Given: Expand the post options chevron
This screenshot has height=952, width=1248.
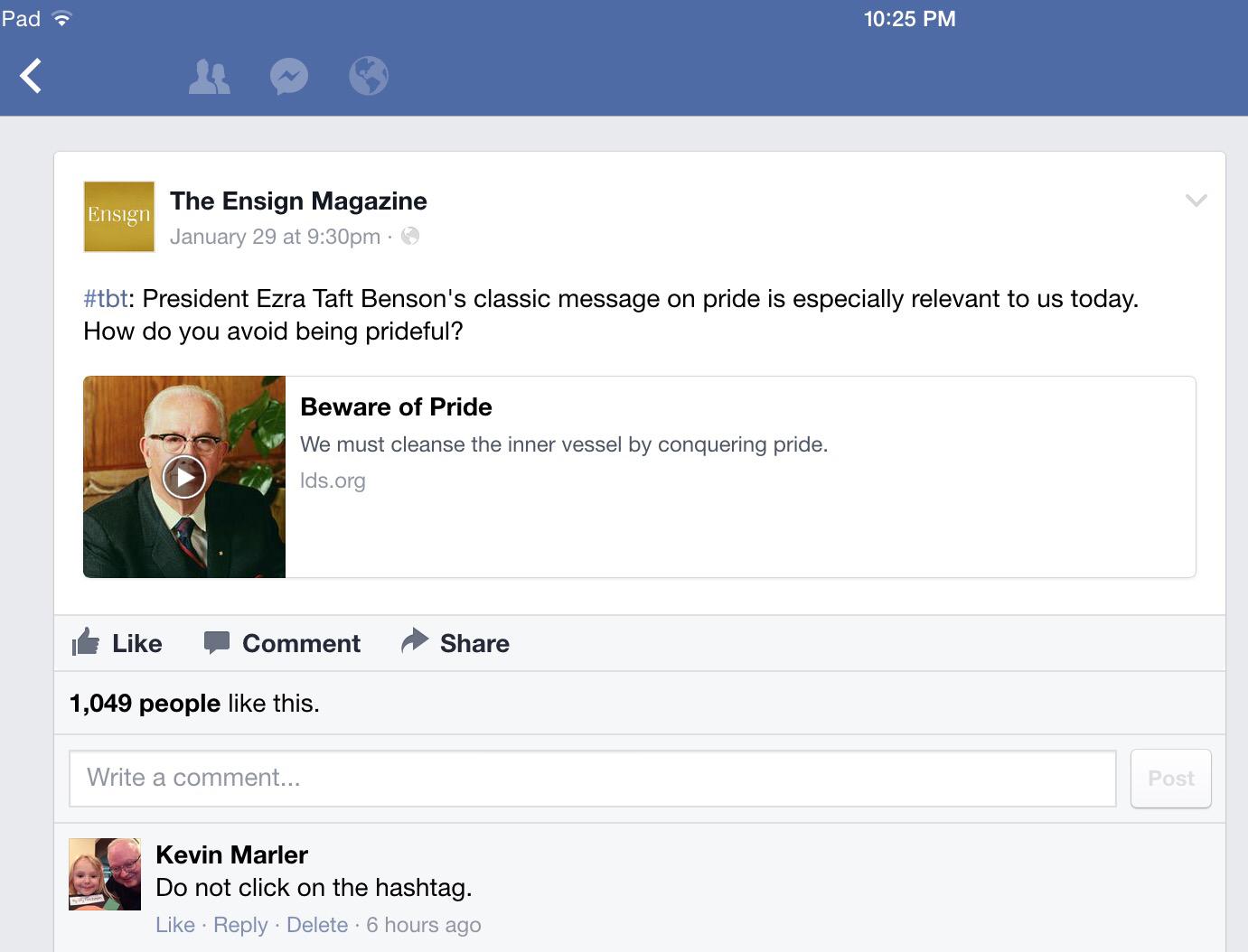Looking at the screenshot, I should (x=1196, y=201).
